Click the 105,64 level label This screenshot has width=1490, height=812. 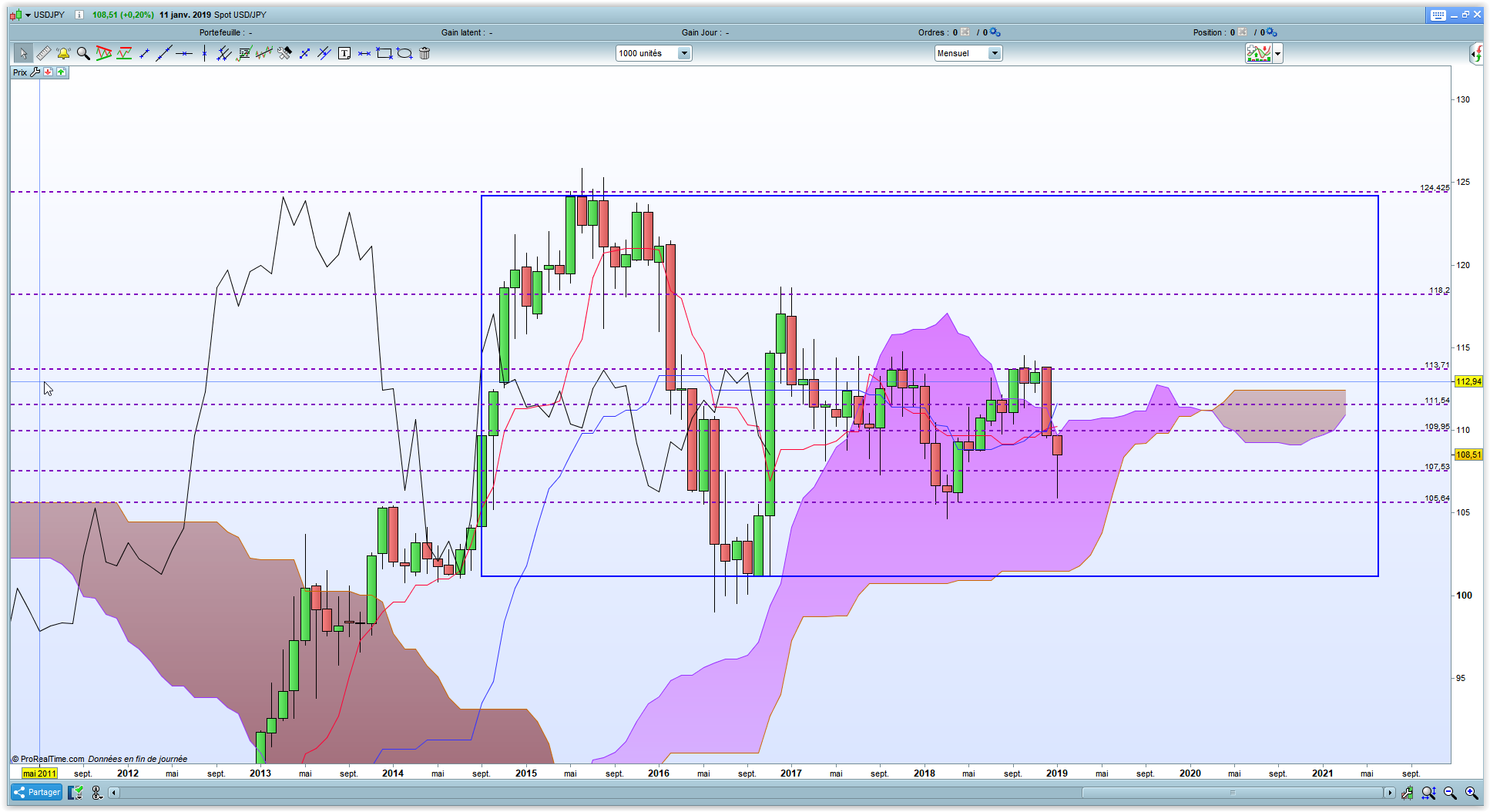[x=1437, y=498]
